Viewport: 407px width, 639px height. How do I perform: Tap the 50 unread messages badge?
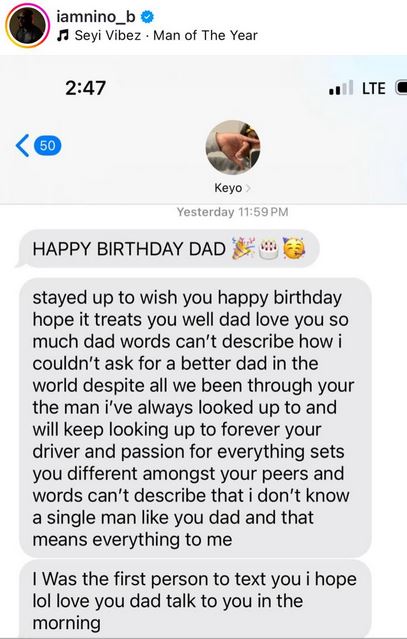pyautogui.click(x=48, y=145)
